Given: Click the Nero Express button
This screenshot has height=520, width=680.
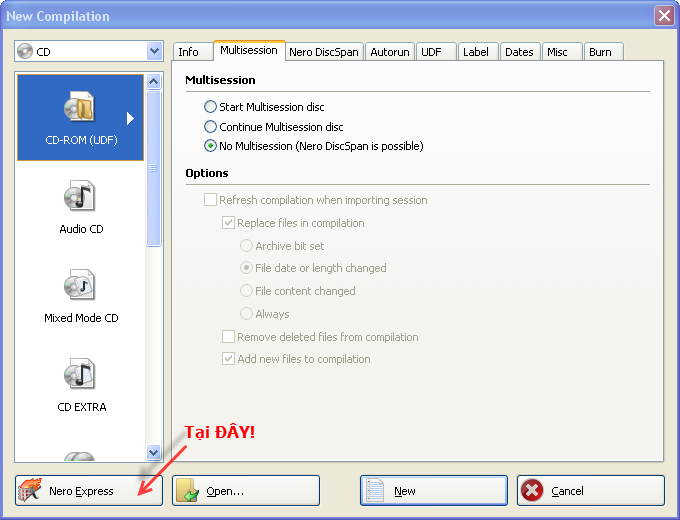Looking at the screenshot, I should (89, 491).
